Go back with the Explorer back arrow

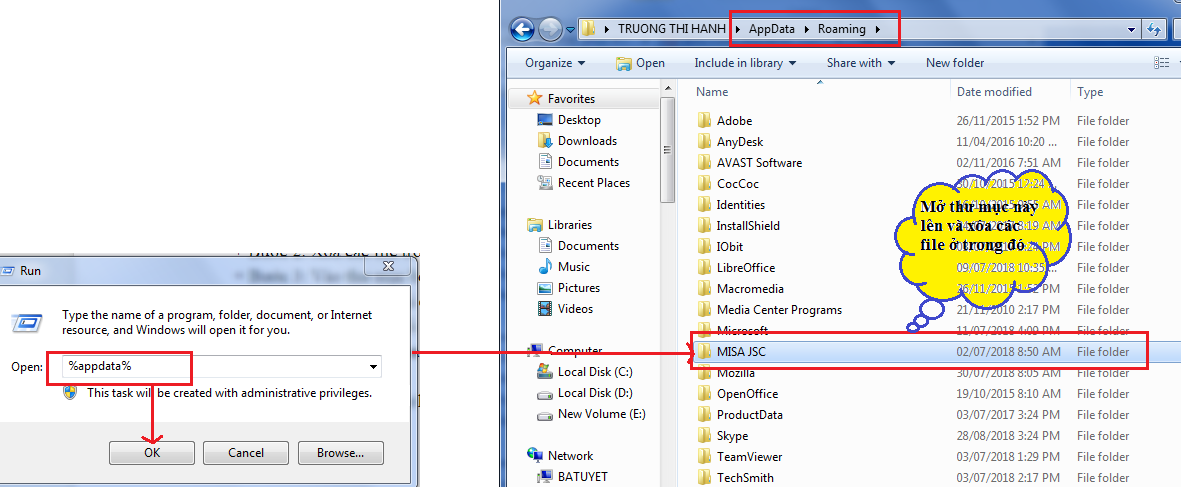point(522,29)
